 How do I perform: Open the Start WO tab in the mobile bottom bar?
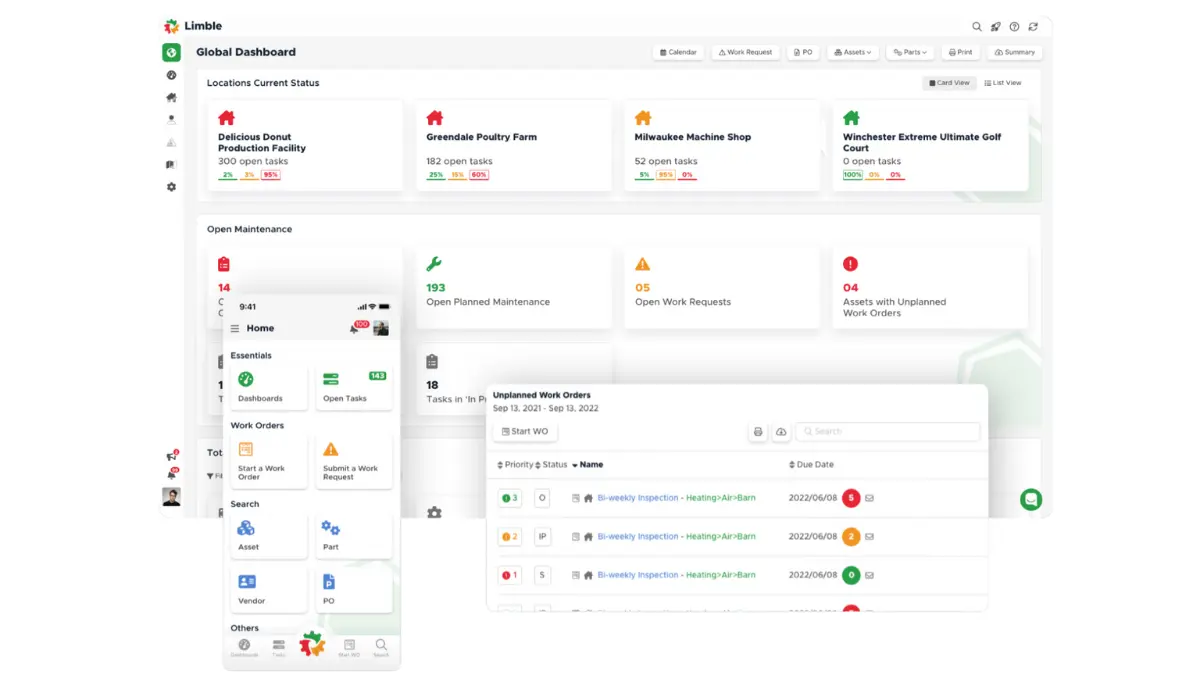pos(349,648)
